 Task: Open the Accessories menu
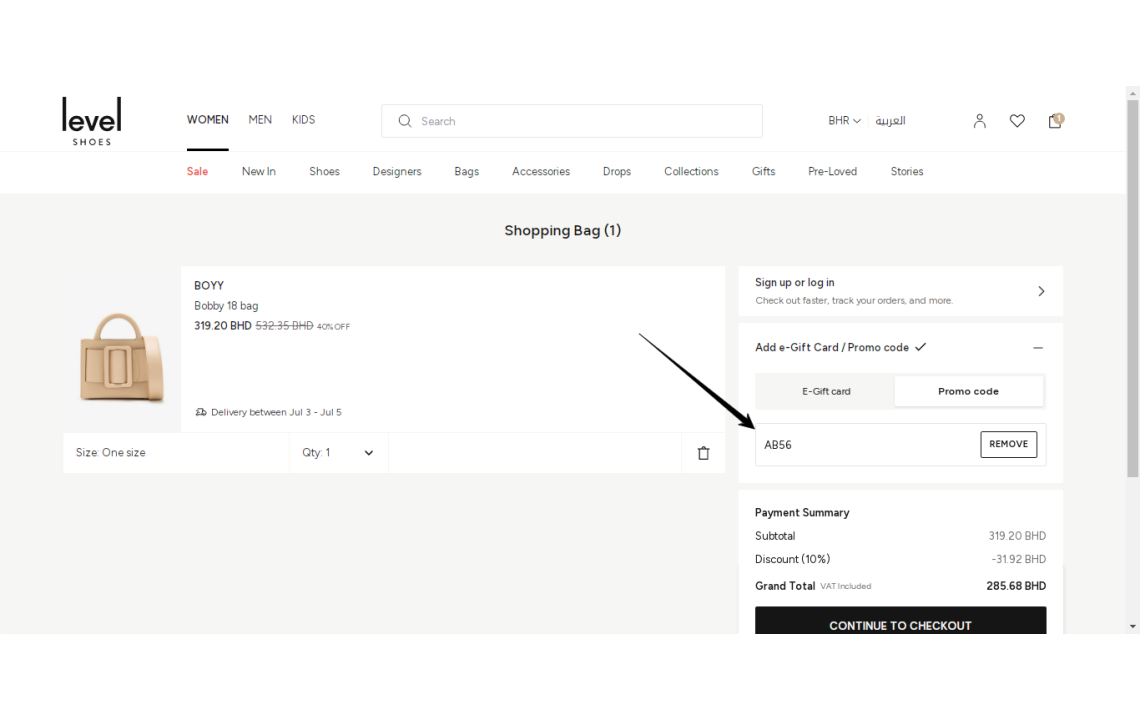pos(541,172)
